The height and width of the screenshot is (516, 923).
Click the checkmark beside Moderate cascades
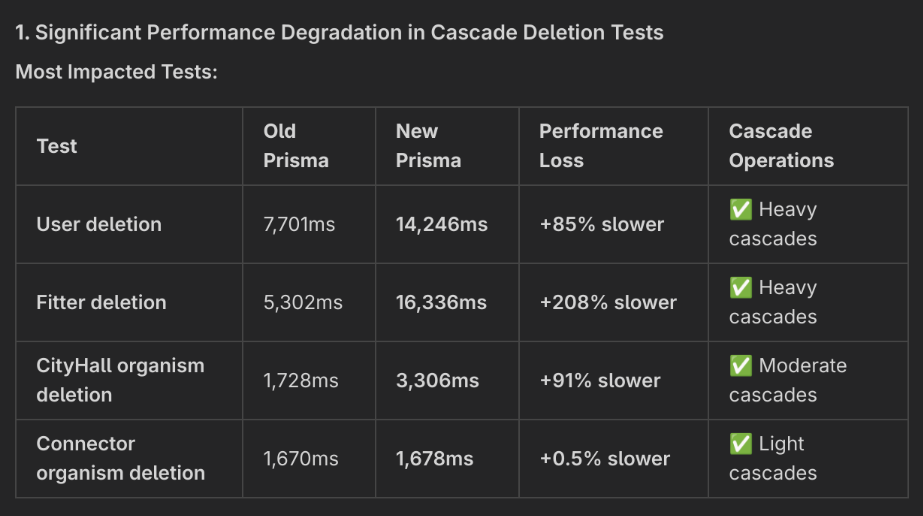point(741,366)
